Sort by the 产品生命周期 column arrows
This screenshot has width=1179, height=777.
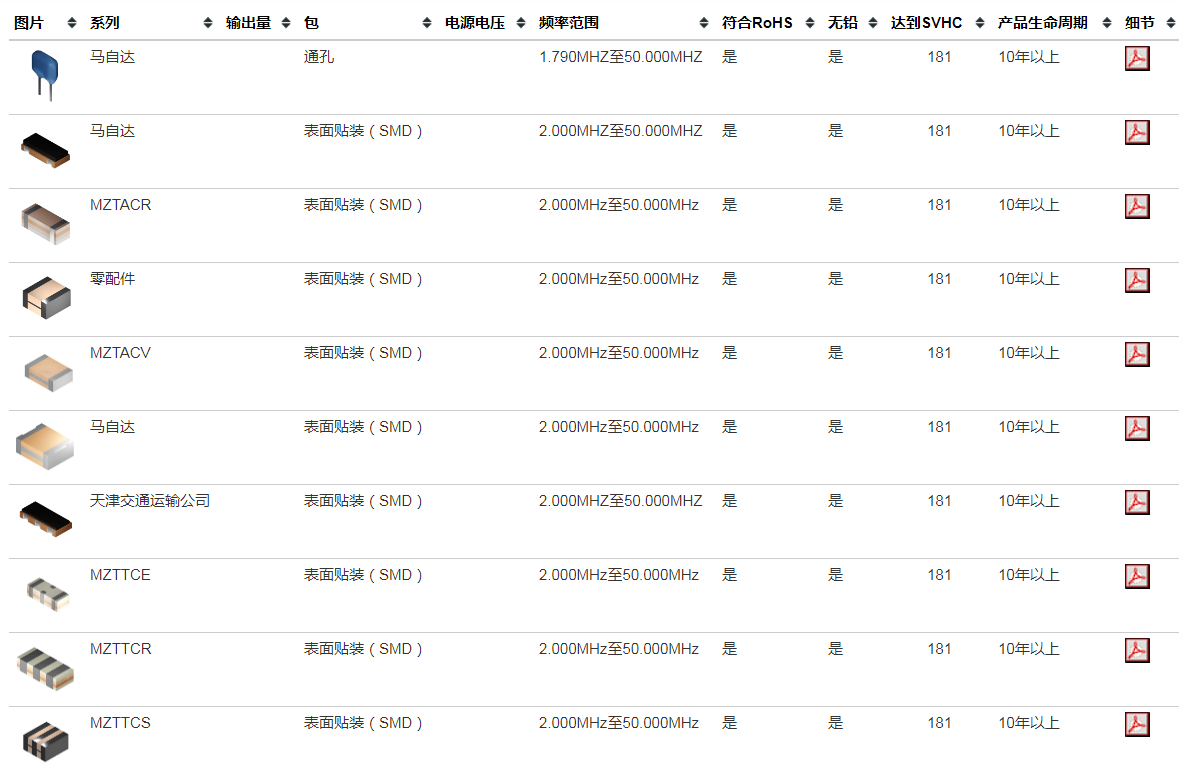click(1107, 23)
